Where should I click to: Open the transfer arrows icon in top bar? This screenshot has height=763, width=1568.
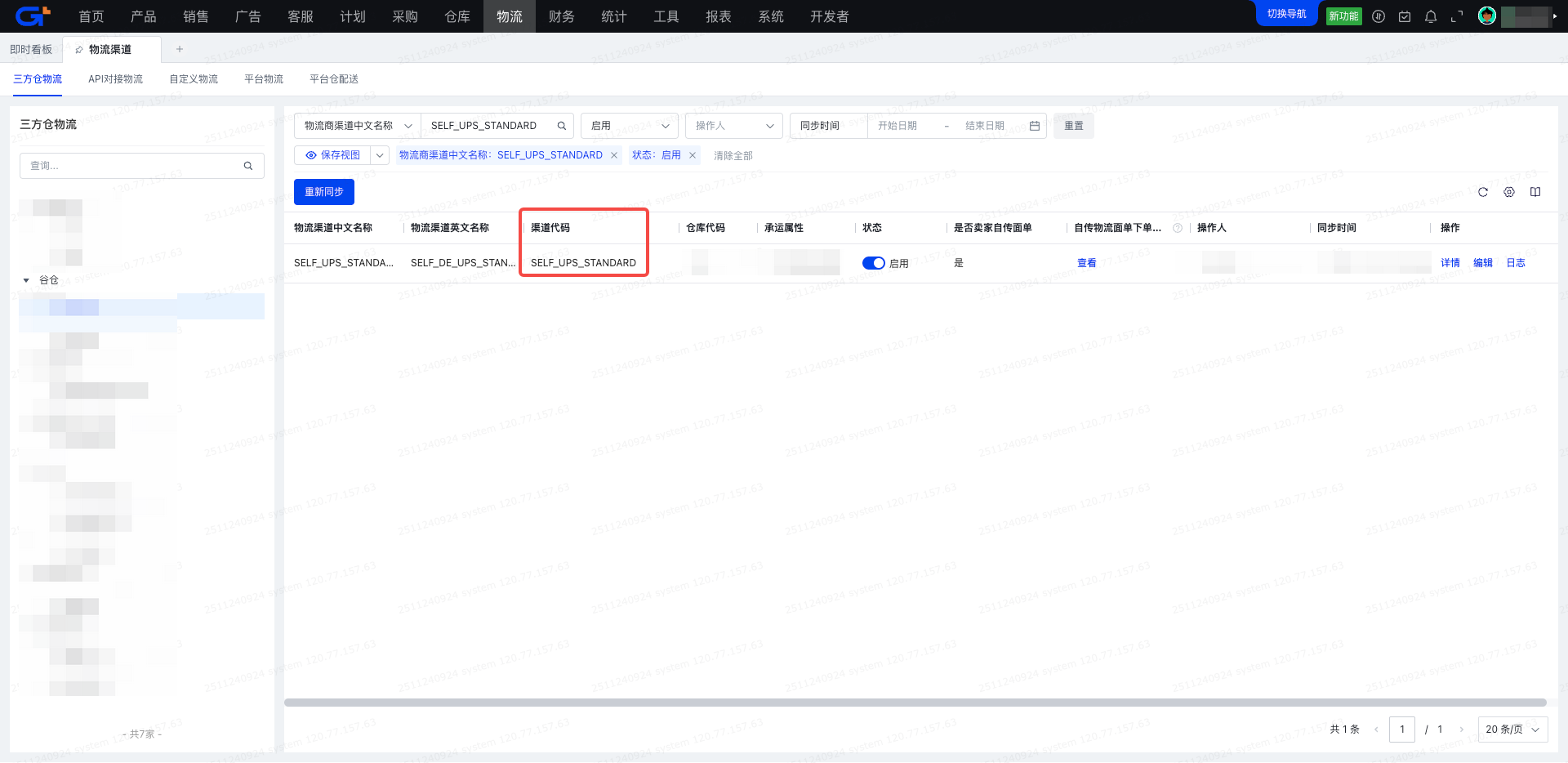1379,16
